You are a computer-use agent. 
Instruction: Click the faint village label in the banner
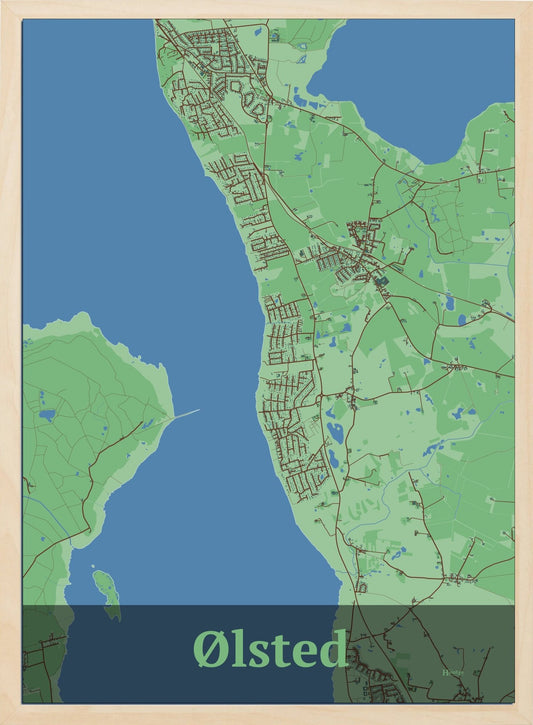coord(453,673)
